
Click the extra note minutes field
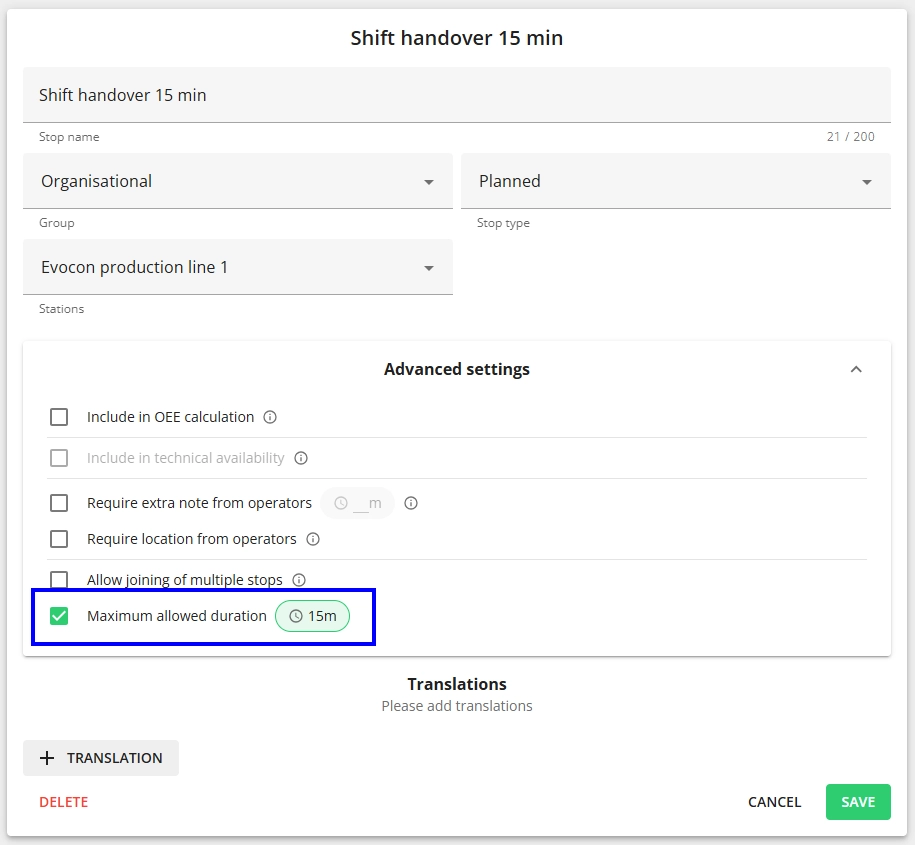pos(357,503)
